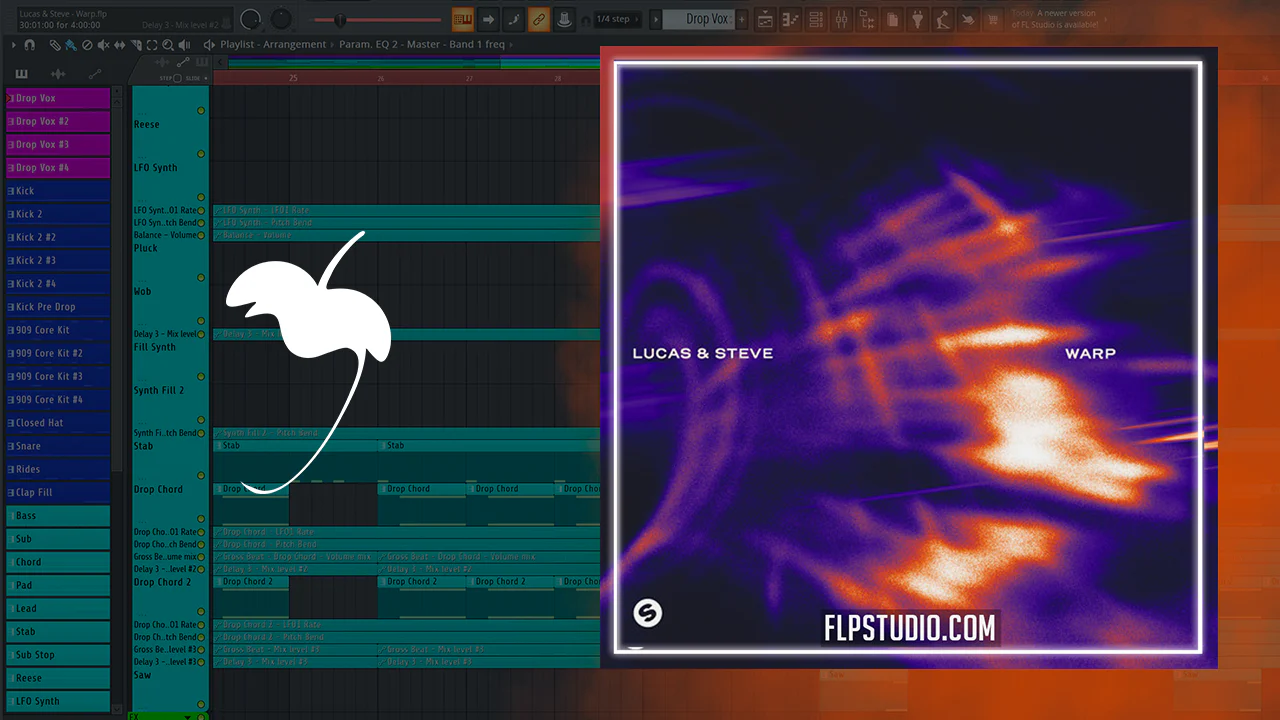
Task: Click the master volume knob
Action: pyautogui.click(x=251, y=19)
